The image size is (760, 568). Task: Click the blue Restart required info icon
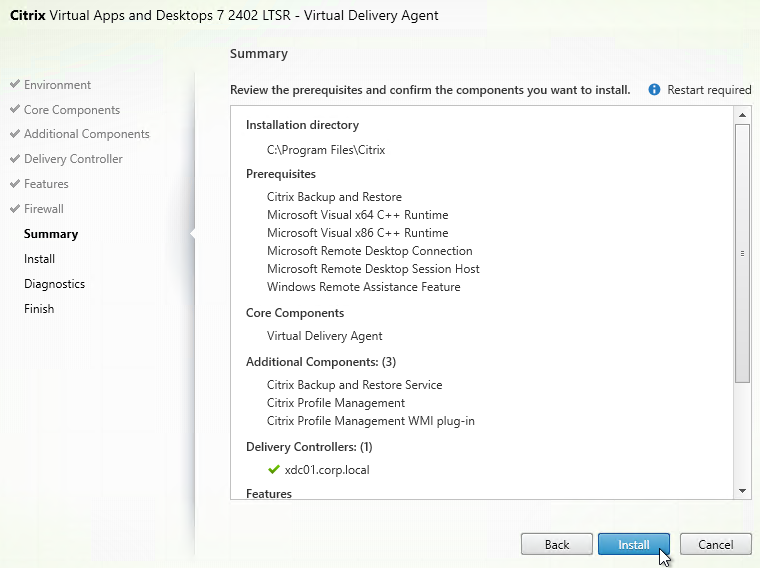[x=654, y=90]
